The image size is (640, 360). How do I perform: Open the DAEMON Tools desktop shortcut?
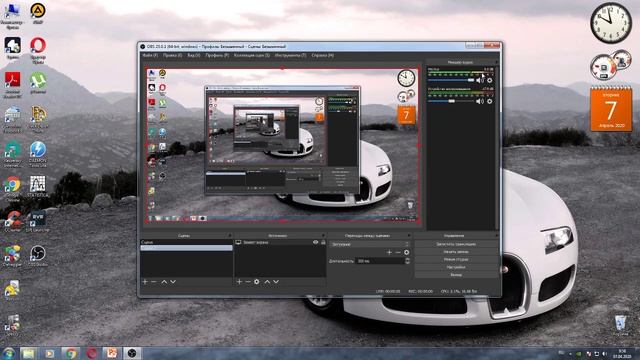pos(38,153)
